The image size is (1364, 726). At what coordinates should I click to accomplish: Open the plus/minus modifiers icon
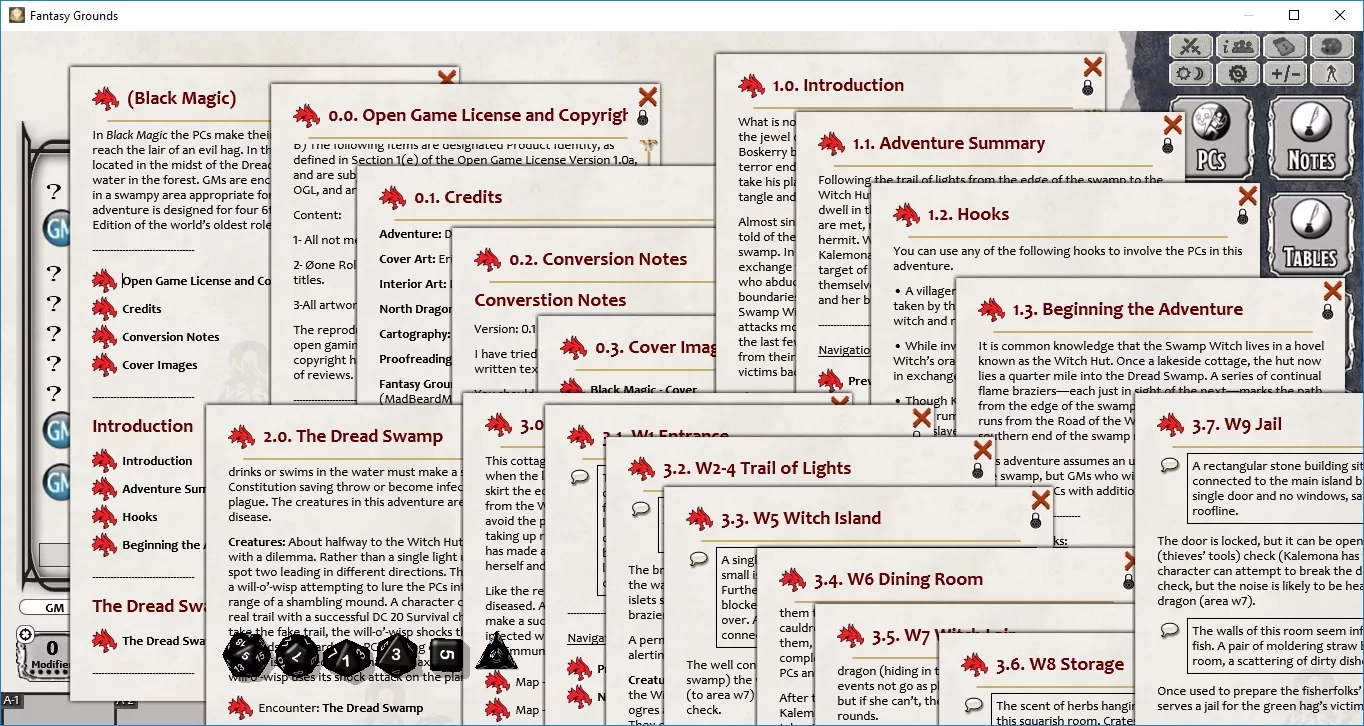(1285, 73)
